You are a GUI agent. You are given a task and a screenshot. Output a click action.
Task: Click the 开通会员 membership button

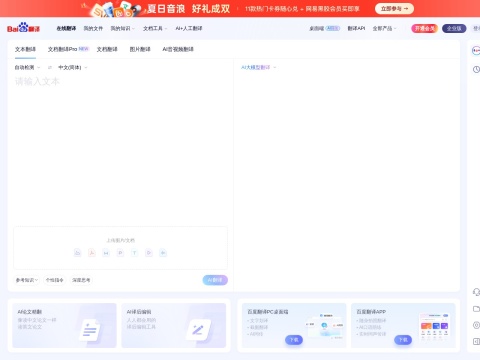coord(424,28)
